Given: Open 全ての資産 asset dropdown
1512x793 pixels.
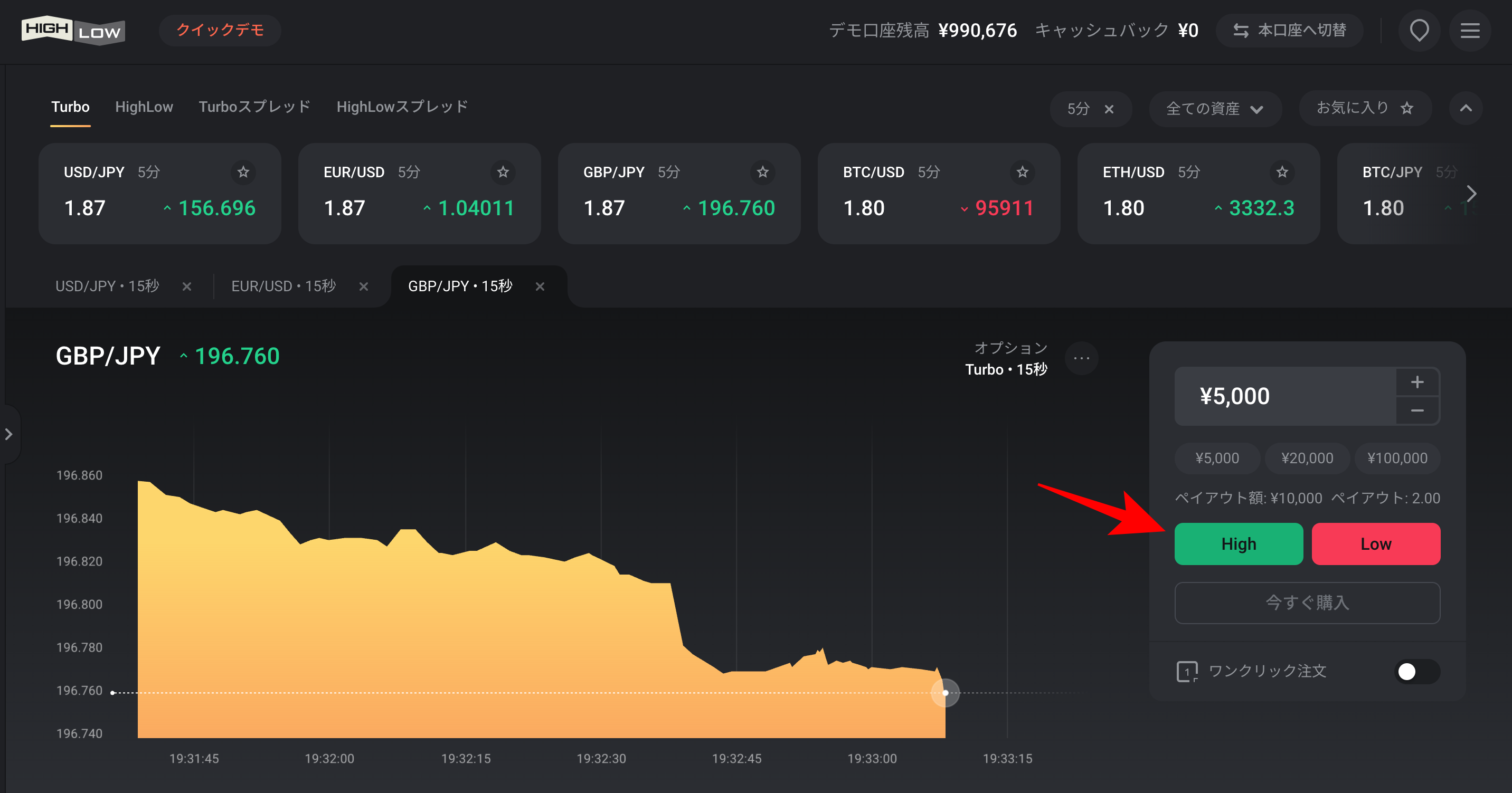Looking at the screenshot, I should pos(1215,109).
